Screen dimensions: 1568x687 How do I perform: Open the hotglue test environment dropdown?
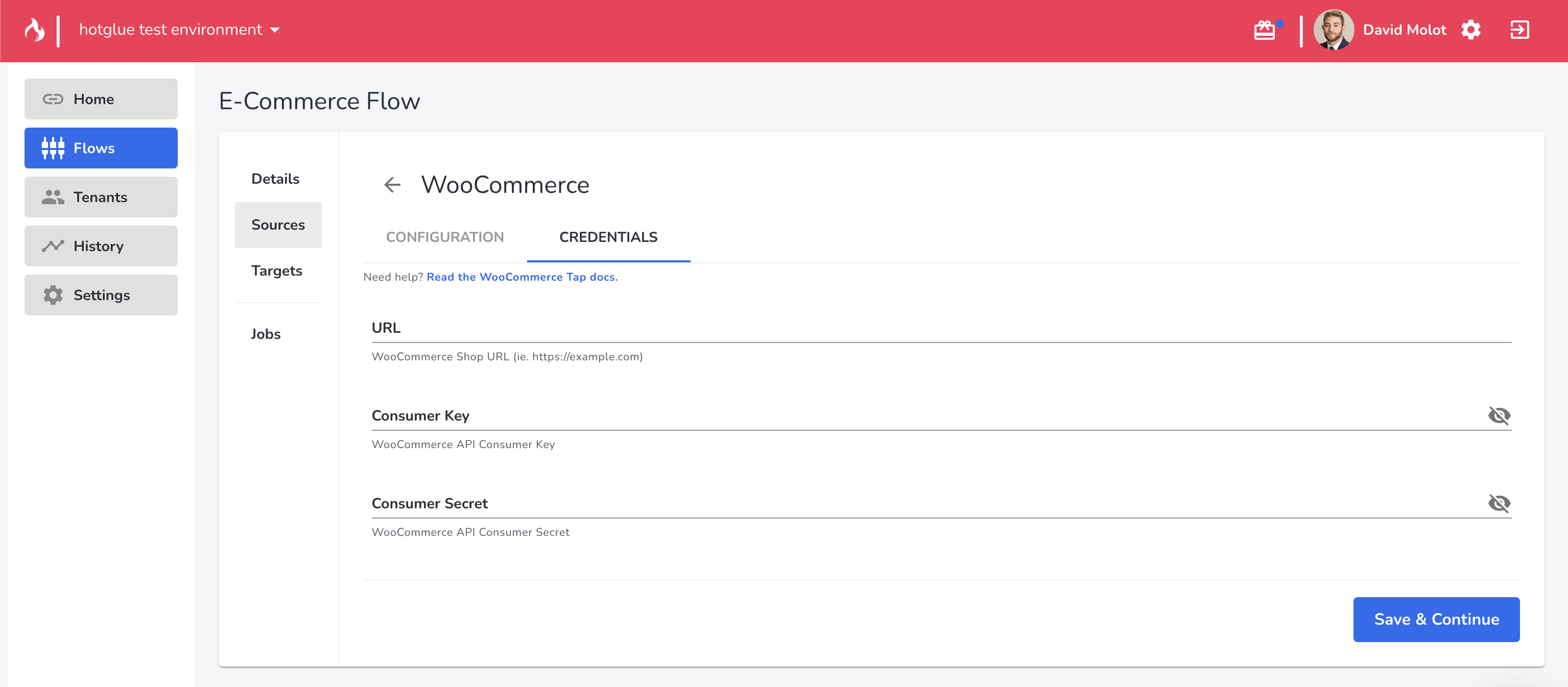pos(179,30)
